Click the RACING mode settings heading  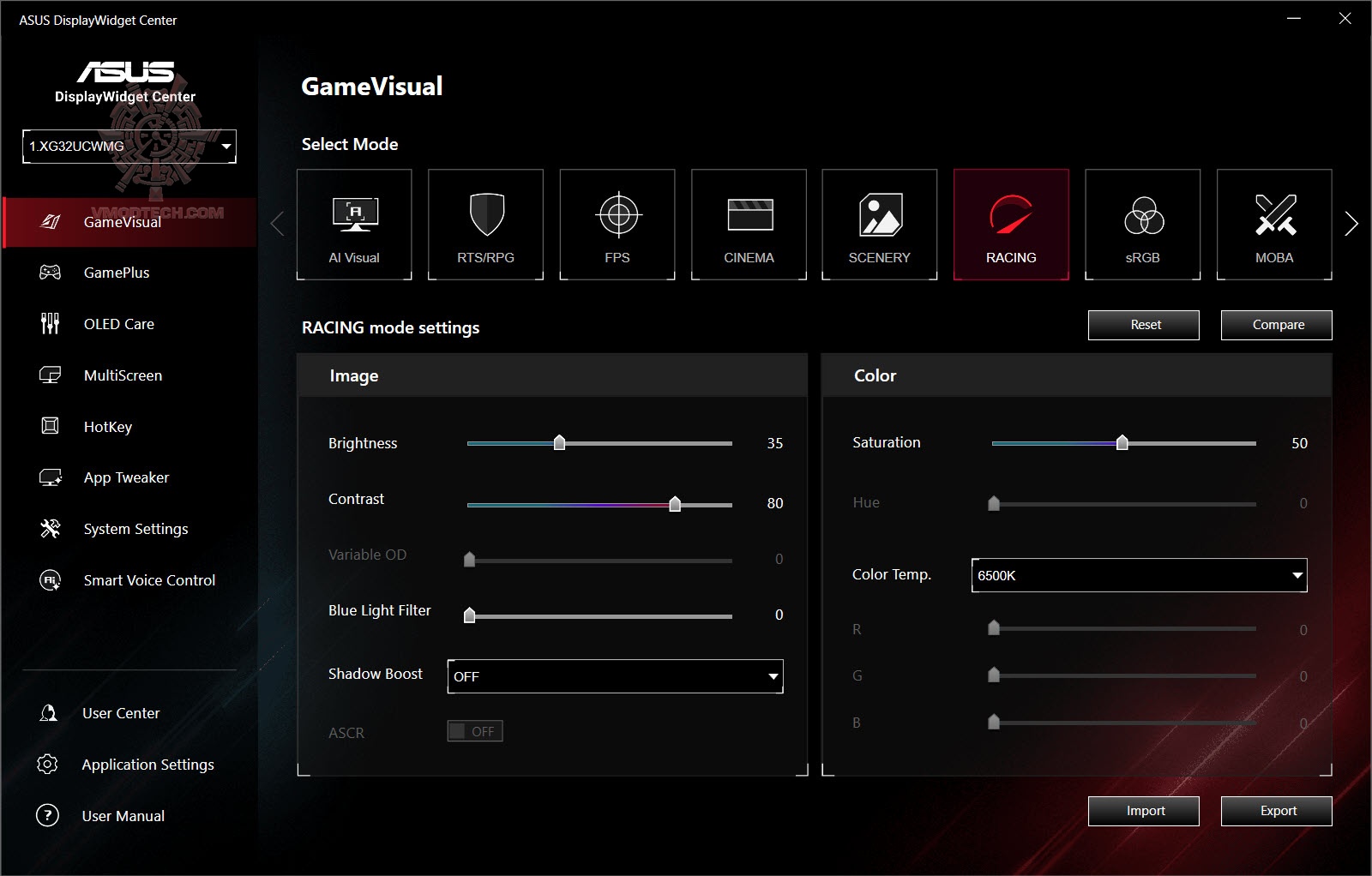[391, 327]
